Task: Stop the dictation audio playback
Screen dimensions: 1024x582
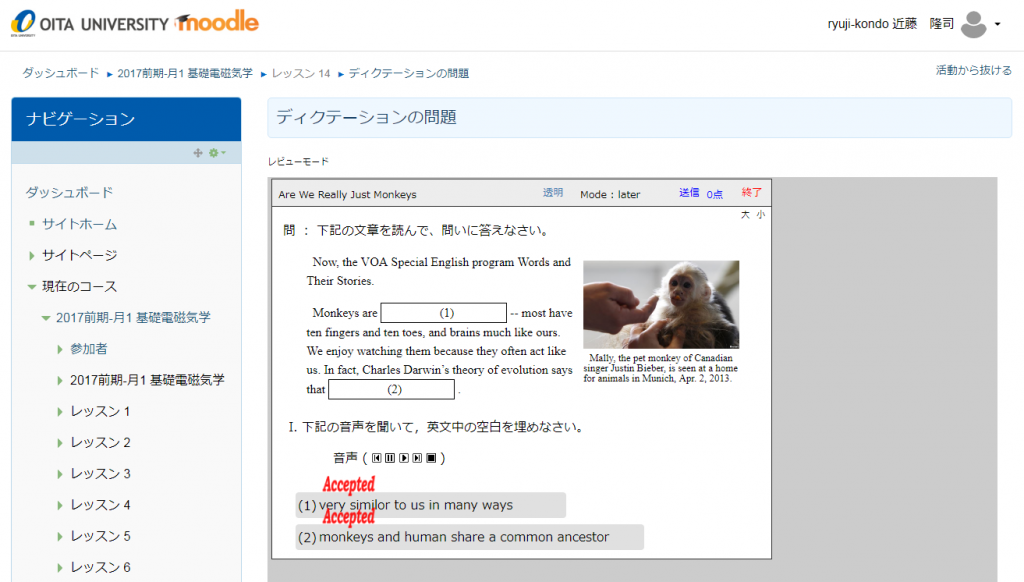Action: pyautogui.click(x=431, y=459)
